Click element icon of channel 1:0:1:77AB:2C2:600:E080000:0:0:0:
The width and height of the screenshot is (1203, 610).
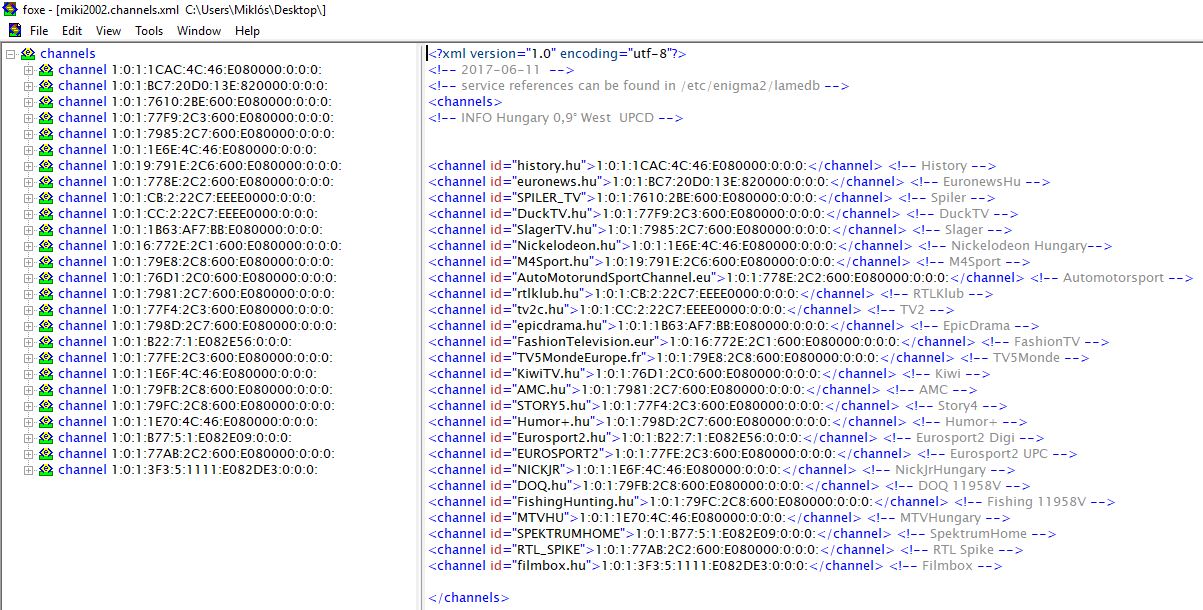[46, 454]
